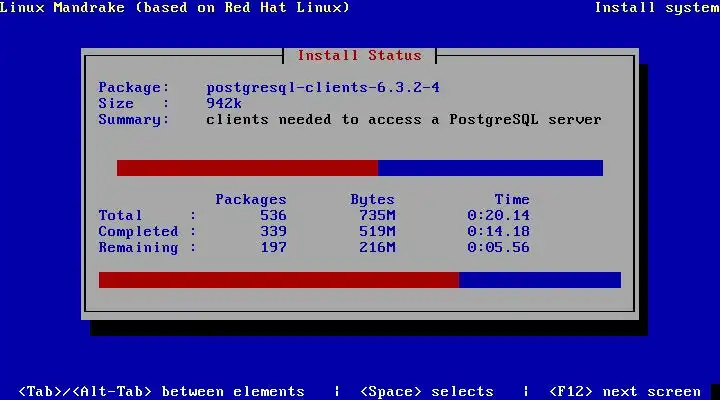Screen dimensions: 720x400
Task: Click the '<Tab>/<Alt-Tab> between elements' hint
Action: (x=161, y=392)
